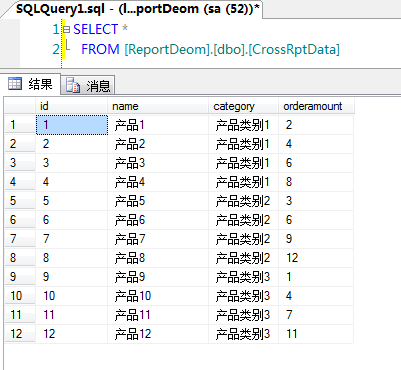Click the results grid icon beside 结果
The image size is (401, 370).
(15, 83)
